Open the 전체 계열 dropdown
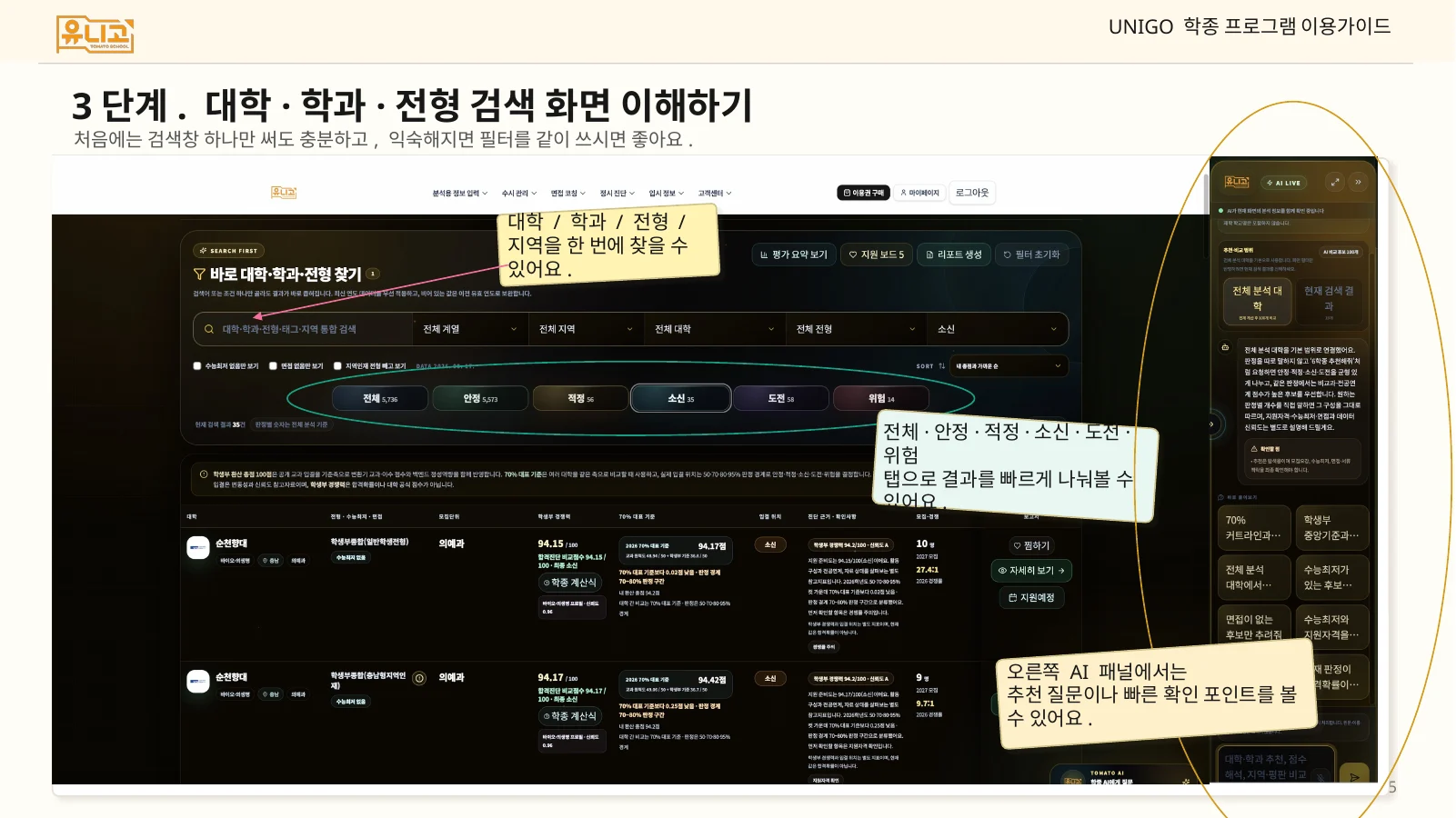 (x=469, y=329)
